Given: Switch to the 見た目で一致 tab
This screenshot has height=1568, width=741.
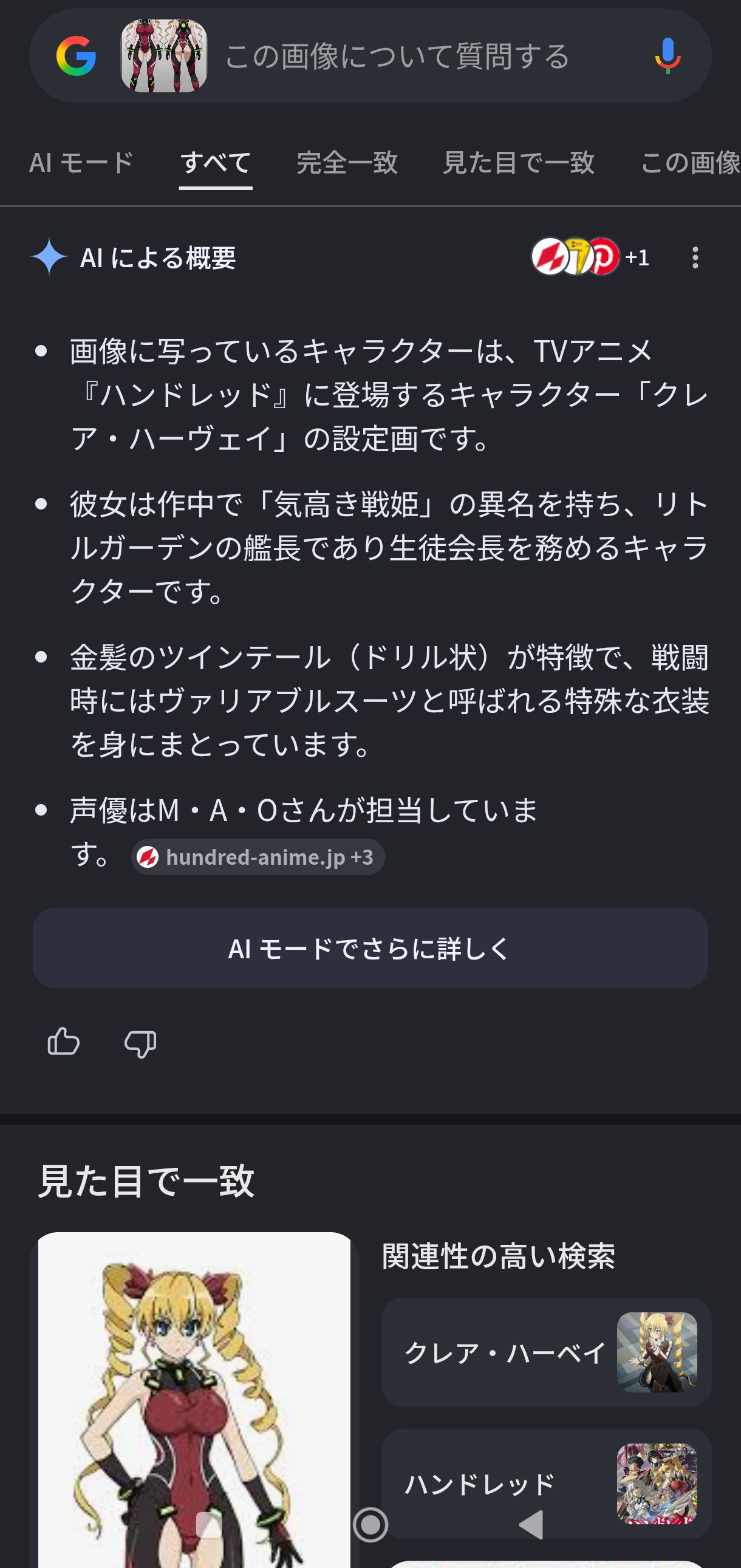Looking at the screenshot, I should point(519,163).
